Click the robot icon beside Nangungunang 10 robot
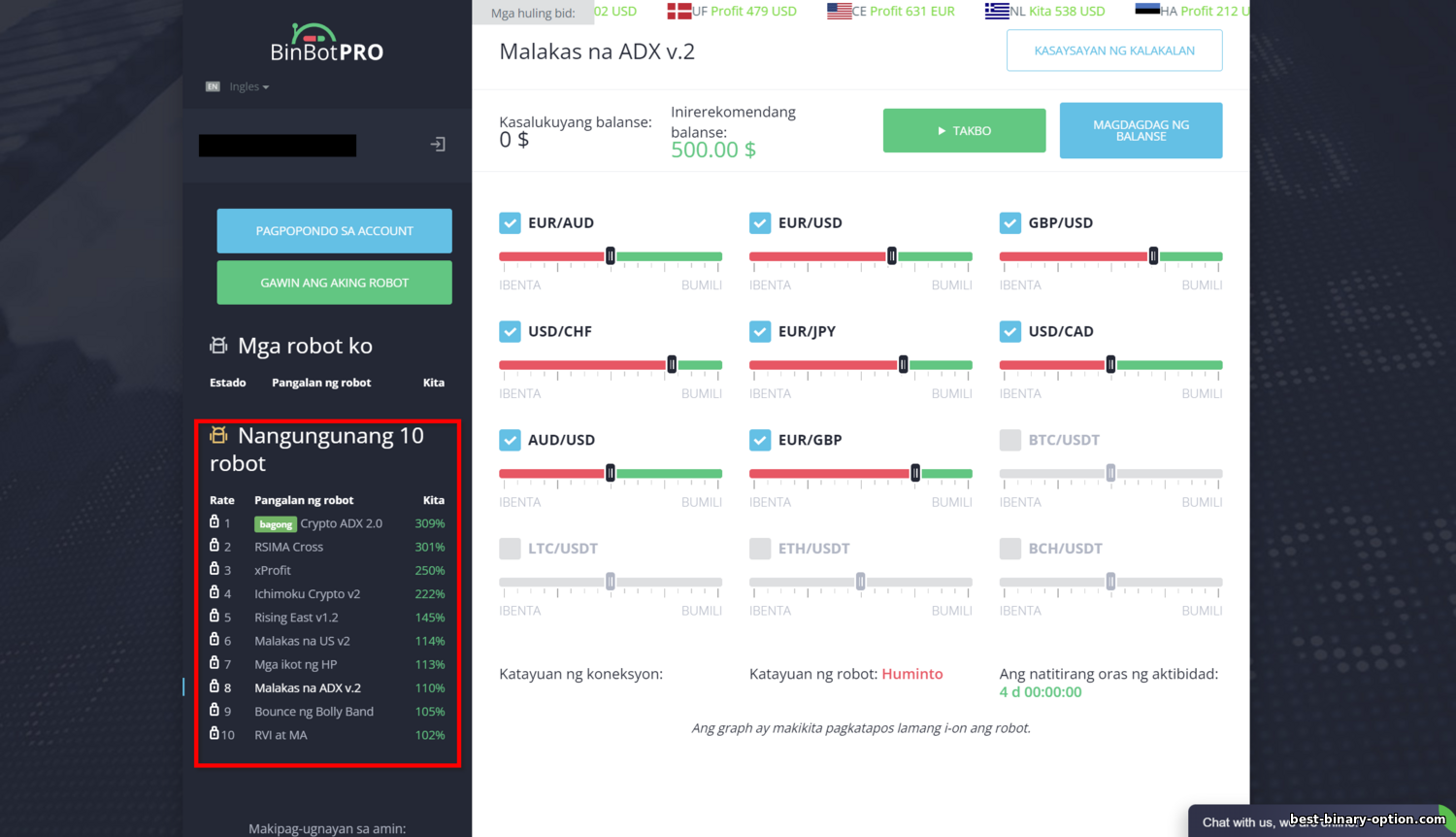 click(218, 435)
